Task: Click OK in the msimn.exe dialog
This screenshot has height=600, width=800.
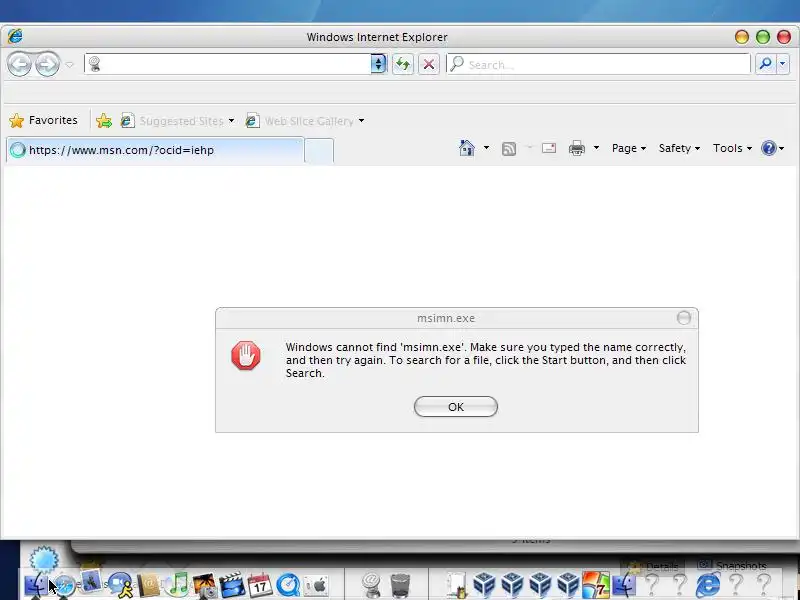Action: [456, 407]
